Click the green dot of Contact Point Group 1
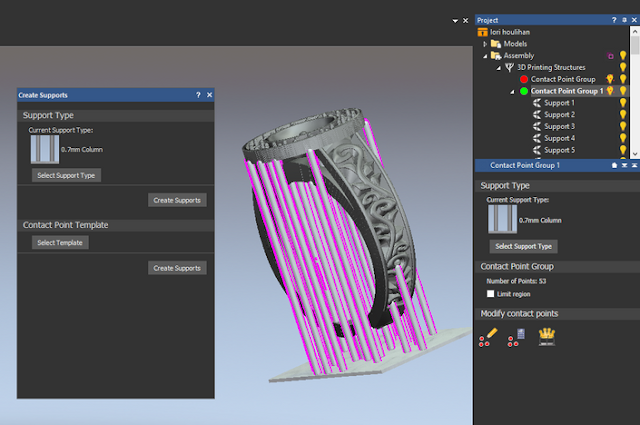 pos(524,91)
